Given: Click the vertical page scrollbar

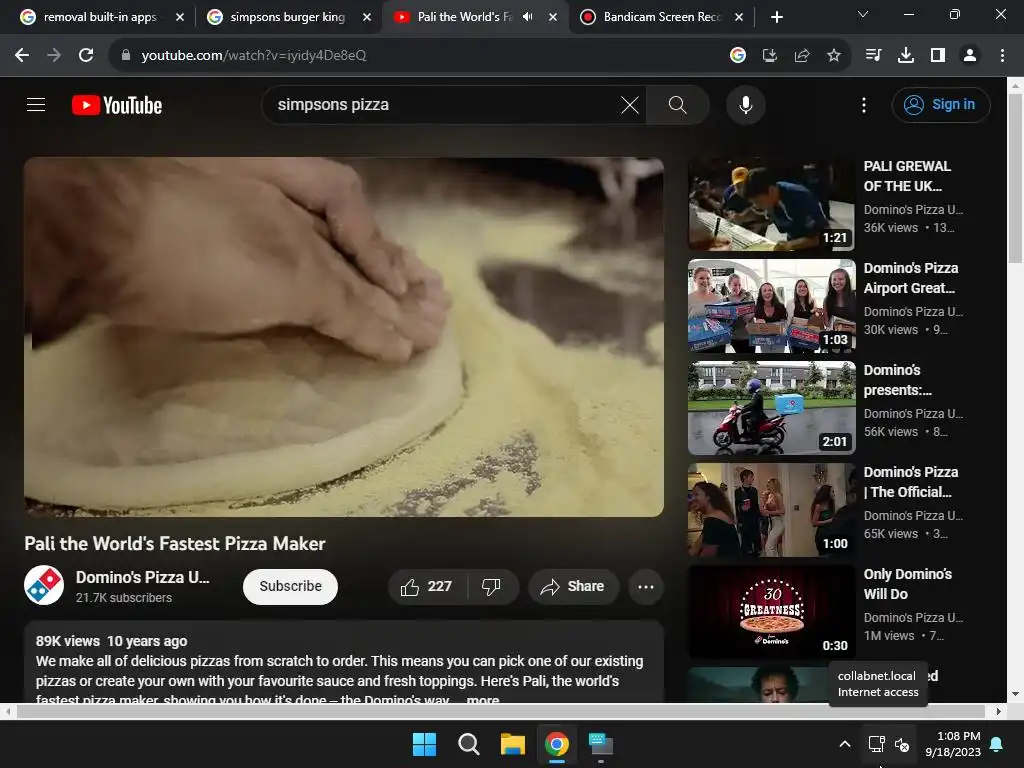Looking at the screenshot, I should click(x=1015, y=178).
